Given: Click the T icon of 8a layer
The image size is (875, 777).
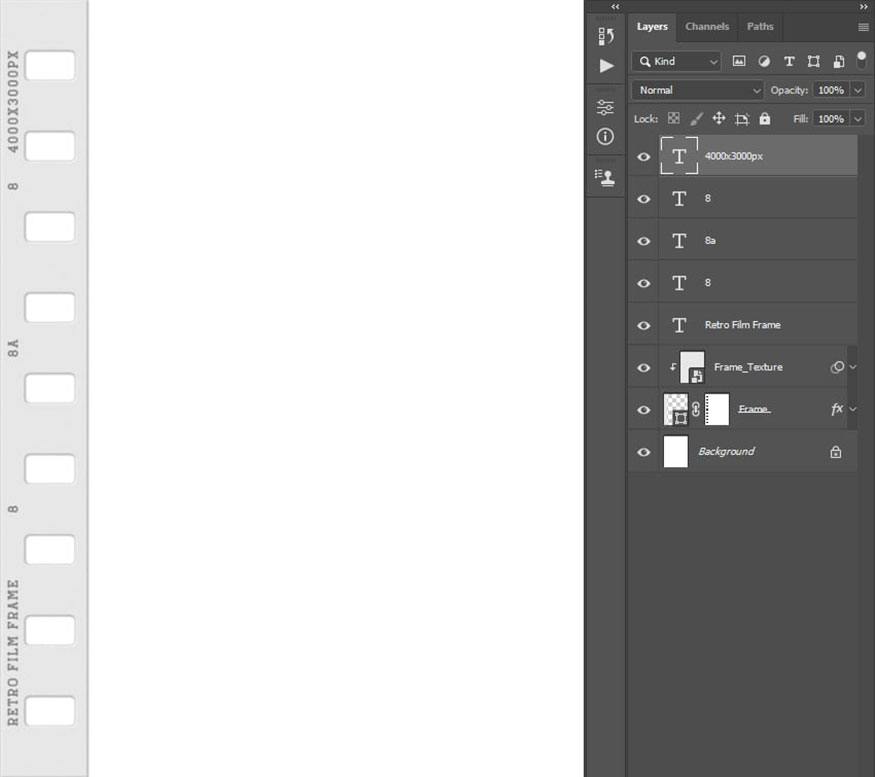Looking at the screenshot, I should coord(679,241).
